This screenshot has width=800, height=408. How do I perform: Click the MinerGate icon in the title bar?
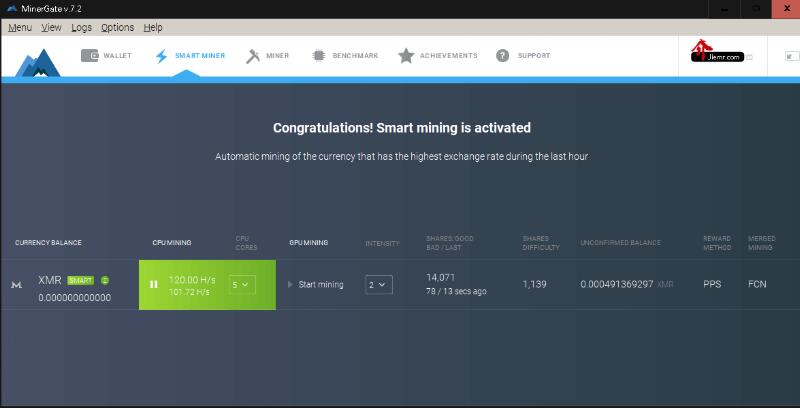(x=12, y=9)
